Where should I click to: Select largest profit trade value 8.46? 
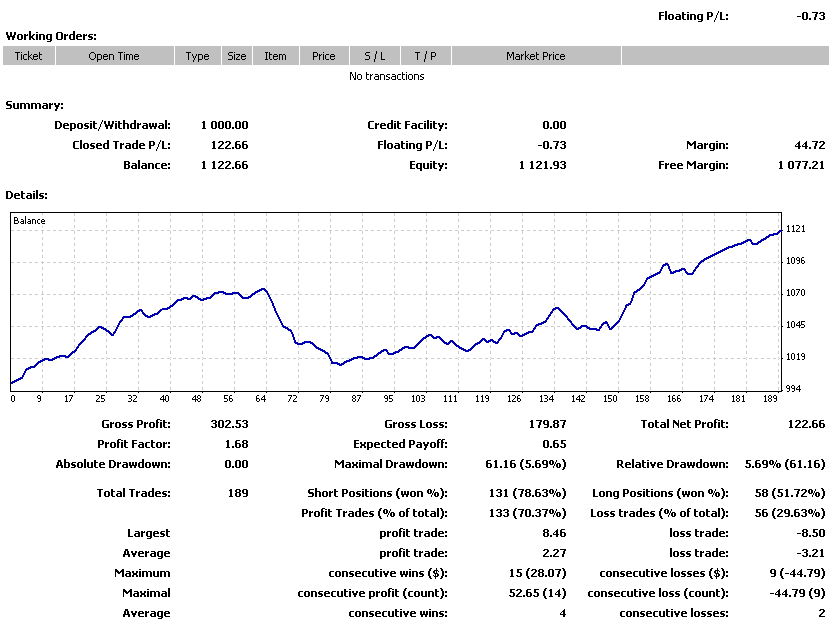pos(554,533)
